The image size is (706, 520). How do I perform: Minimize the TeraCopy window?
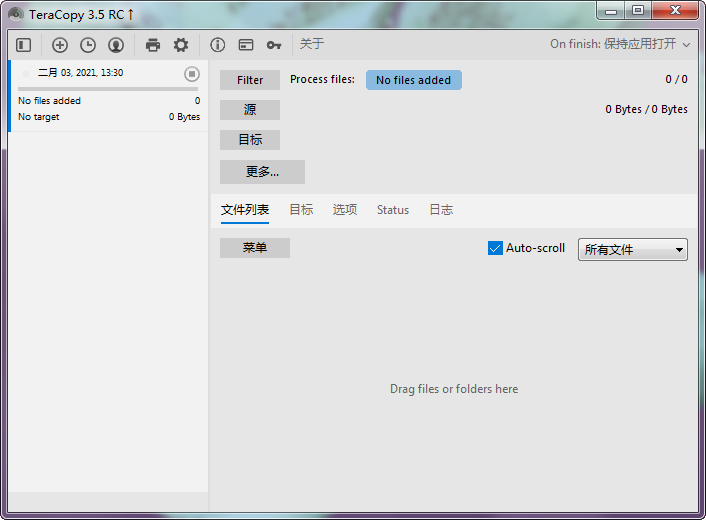(611, 11)
